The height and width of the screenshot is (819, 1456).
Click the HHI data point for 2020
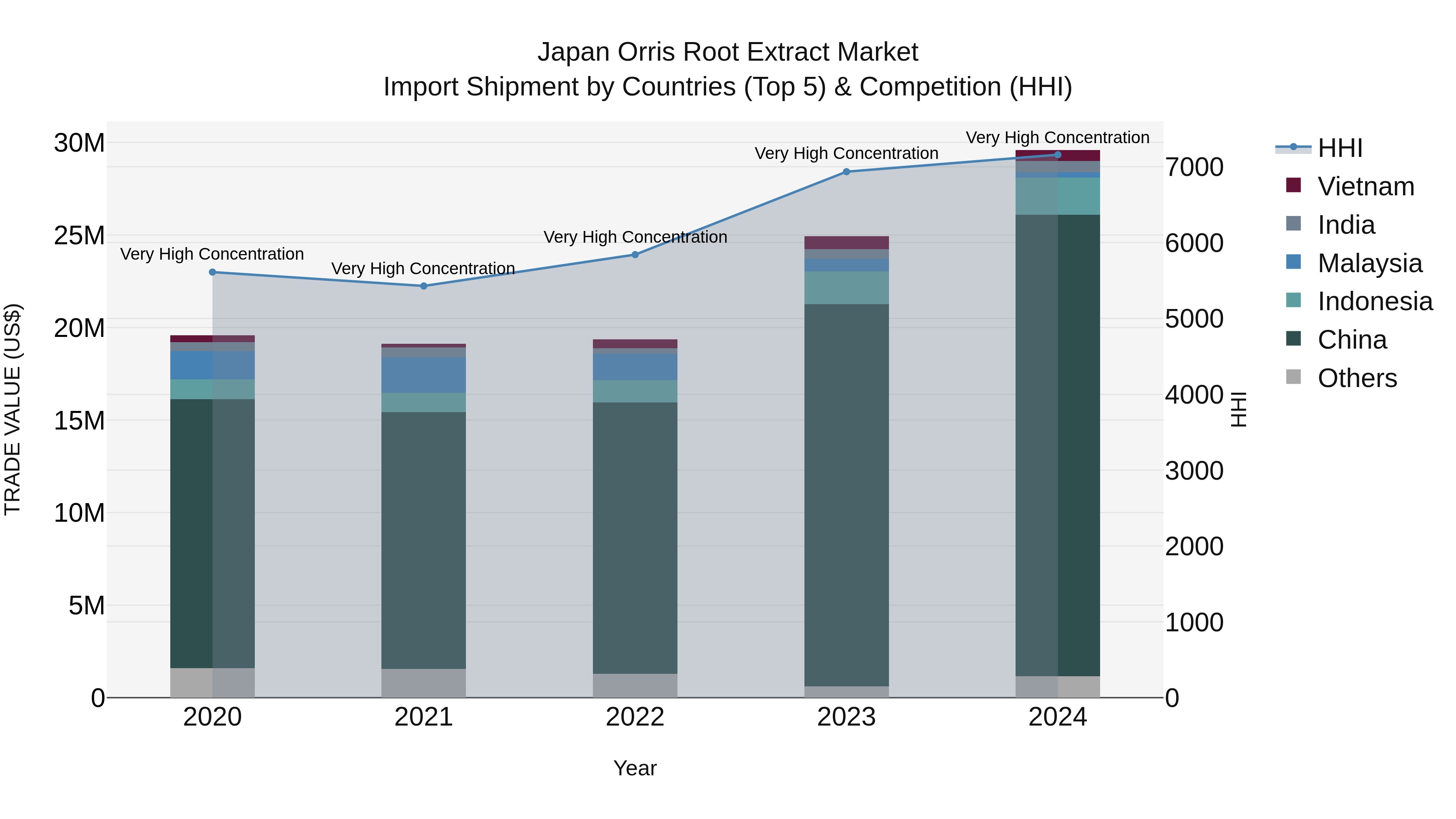tap(212, 272)
